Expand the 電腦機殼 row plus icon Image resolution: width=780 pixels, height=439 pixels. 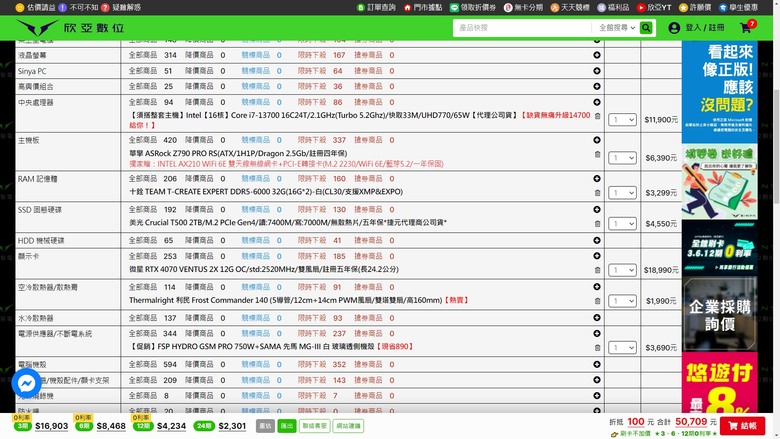point(597,364)
